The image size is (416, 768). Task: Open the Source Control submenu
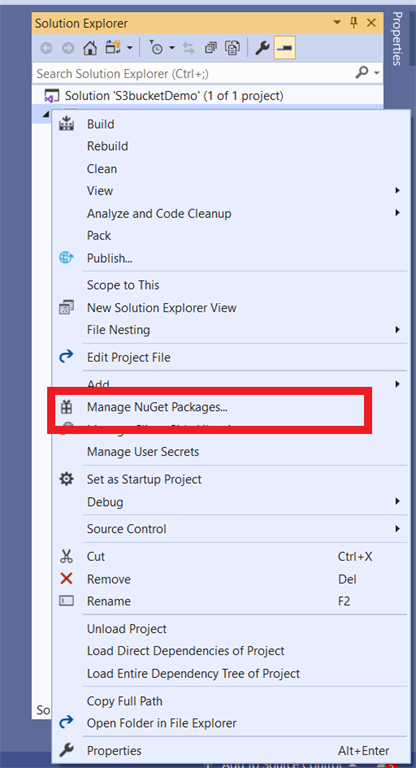click(126, 529)
